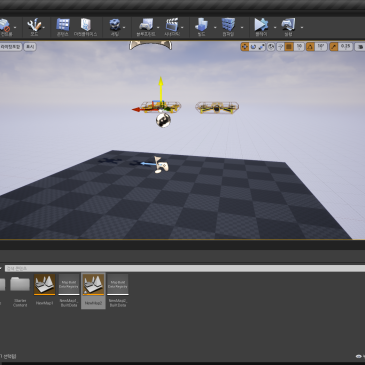Toggle rotation snapping in viewport
Viewport: 365px width, 365px height.
point(310,47)
